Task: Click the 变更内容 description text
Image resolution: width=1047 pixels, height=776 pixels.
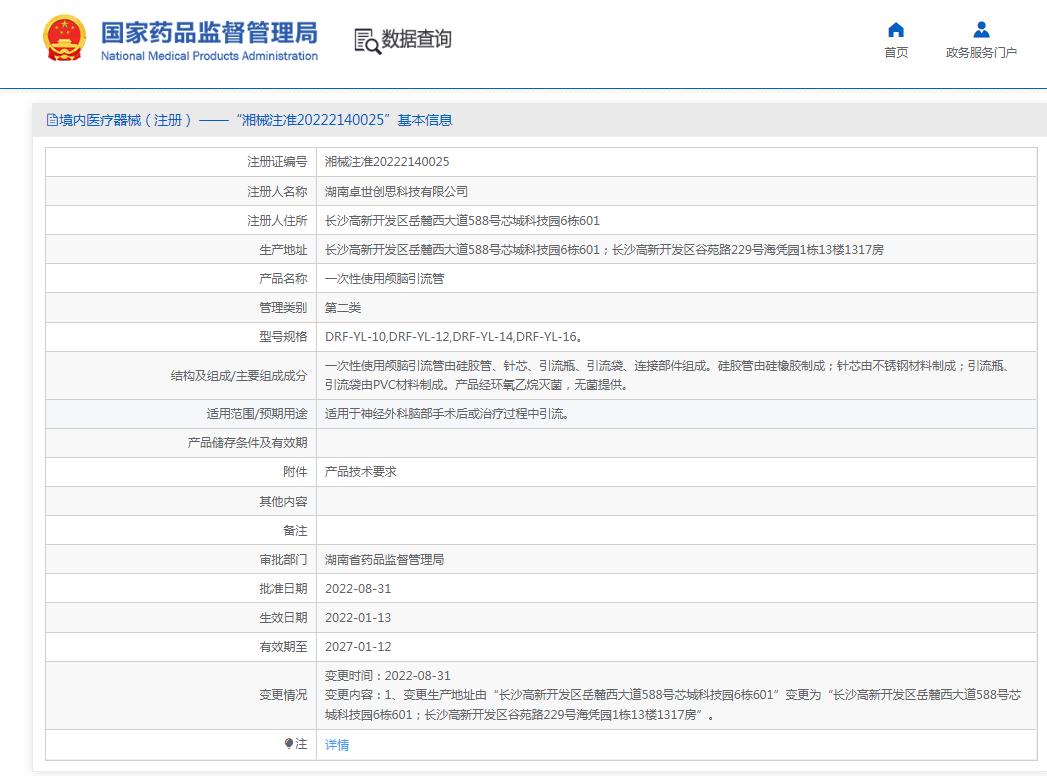Action: point(672,705)
